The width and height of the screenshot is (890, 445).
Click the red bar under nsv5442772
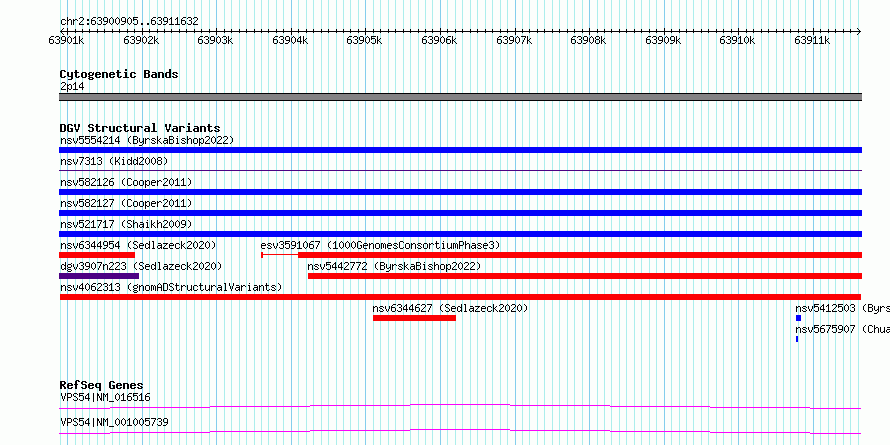pos(585,276)
